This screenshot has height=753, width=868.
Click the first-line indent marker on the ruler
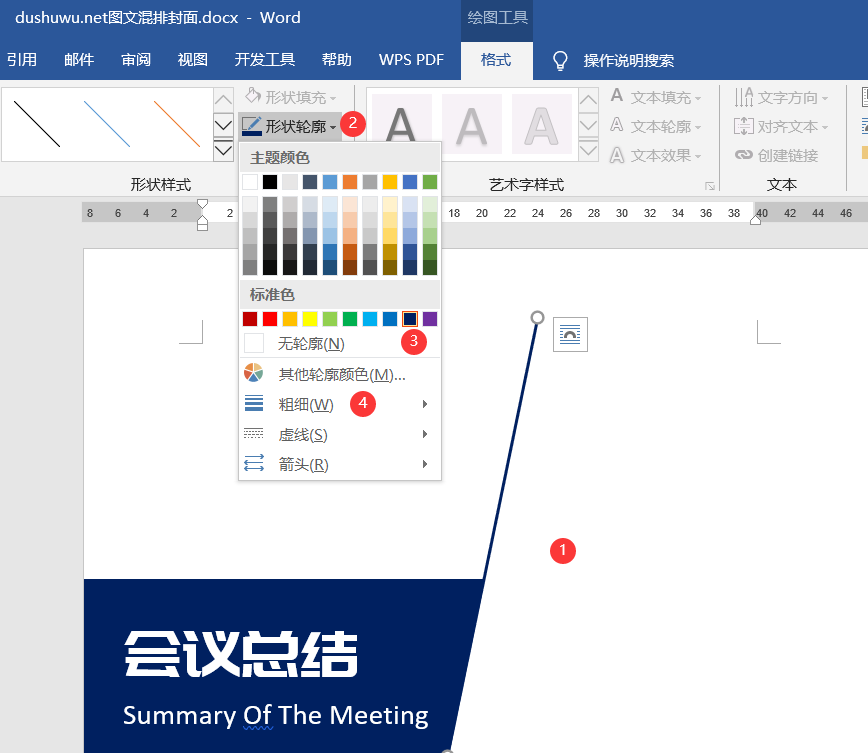(x=203, y=204)
